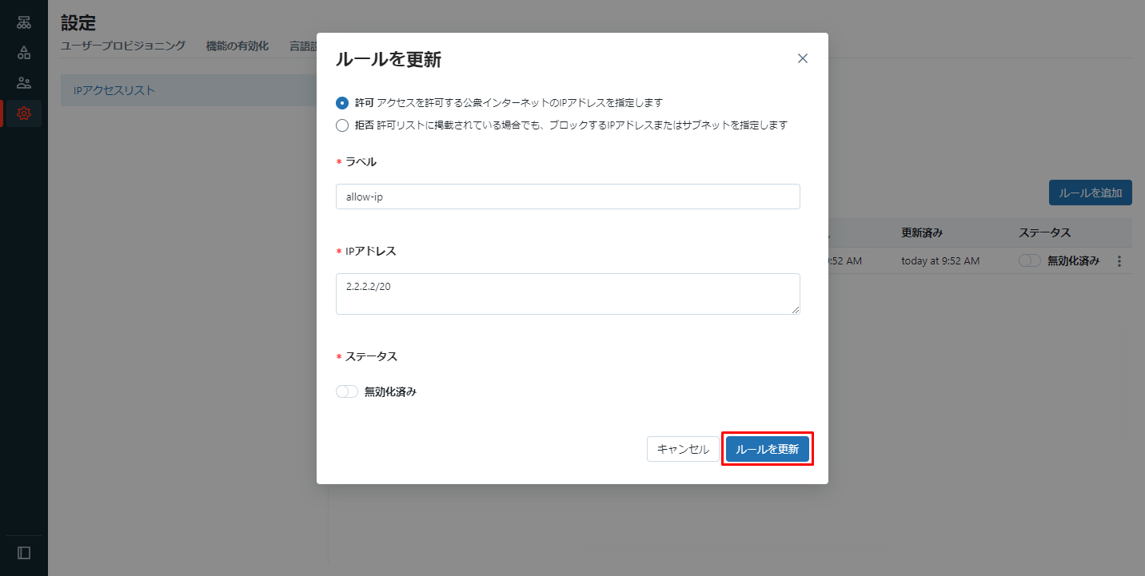Image resolution: width=1145 pixels, height=576 pixels.
Task: Click the IPアドレス text area
Action: 567,294
